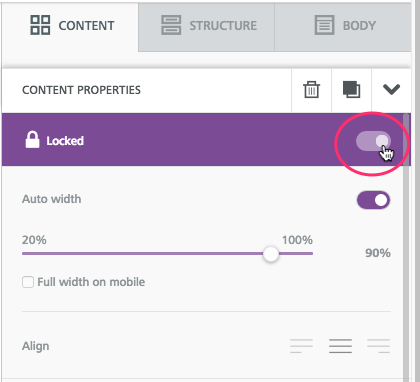420x382 pixels.
Task: Toggle the Locked switch off
Action: coord(373,141)
